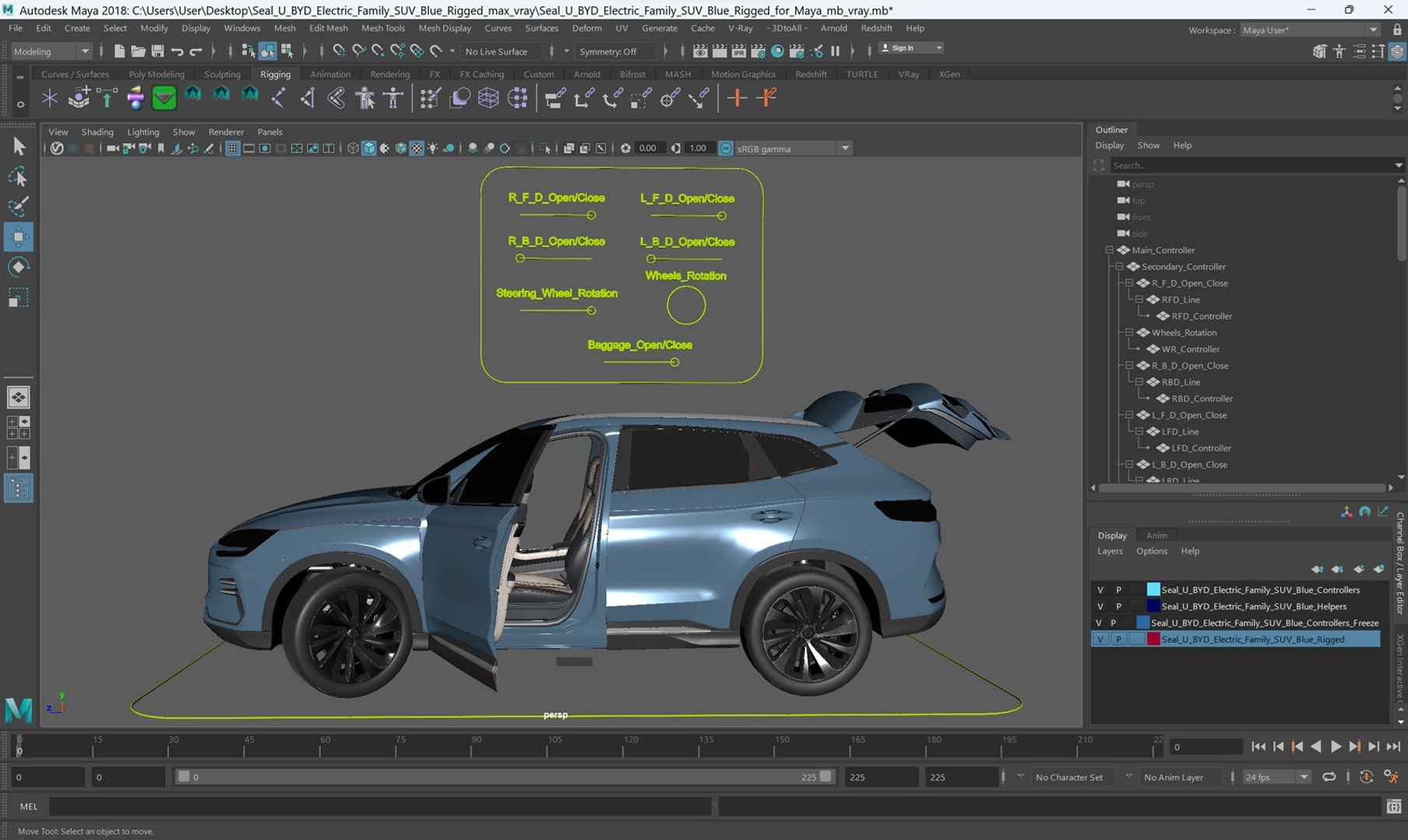Click the Auto Keyframe toggle icon

[1366, 777]
